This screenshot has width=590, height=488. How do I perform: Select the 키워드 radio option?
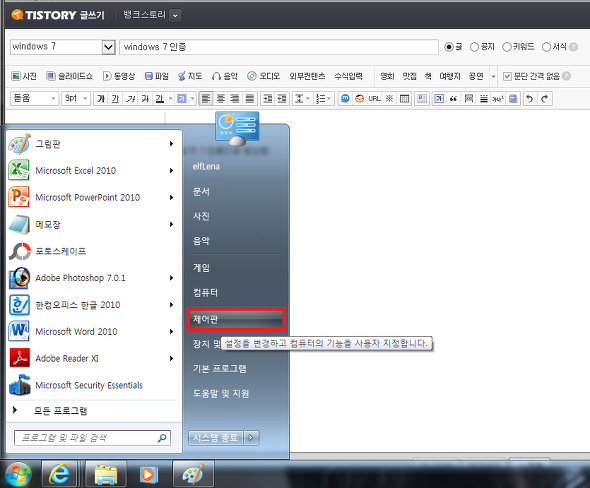pos(507,47)
